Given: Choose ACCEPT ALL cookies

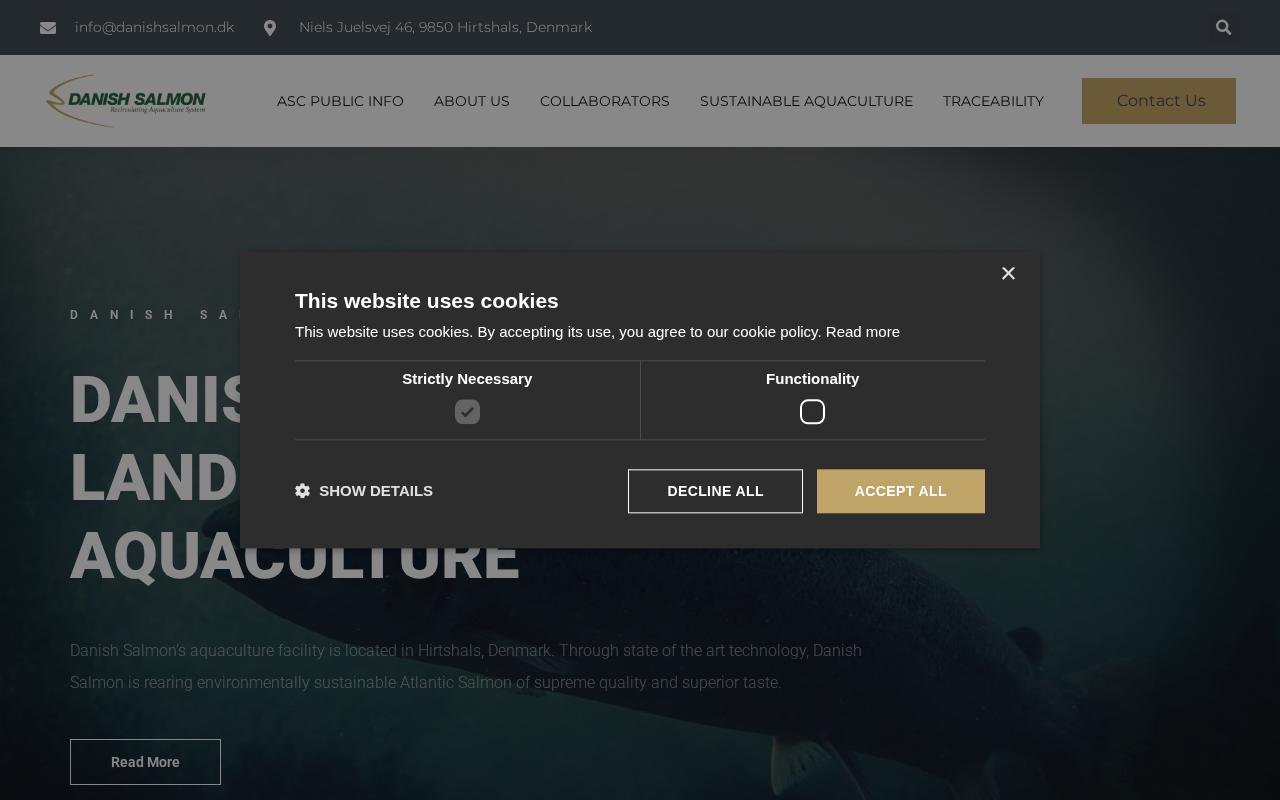Looking at the screenshot, I should pyautogui.click(x=901, y=491).
